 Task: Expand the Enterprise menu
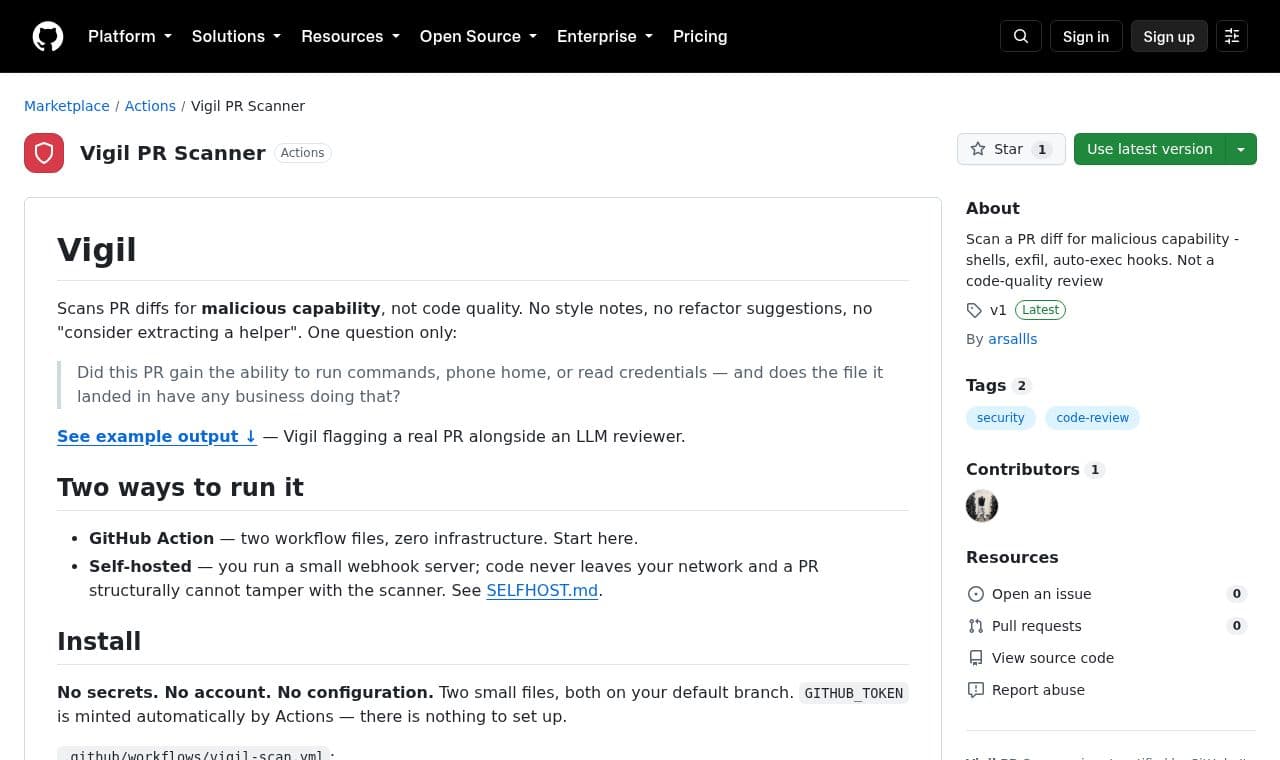(605, 36)
